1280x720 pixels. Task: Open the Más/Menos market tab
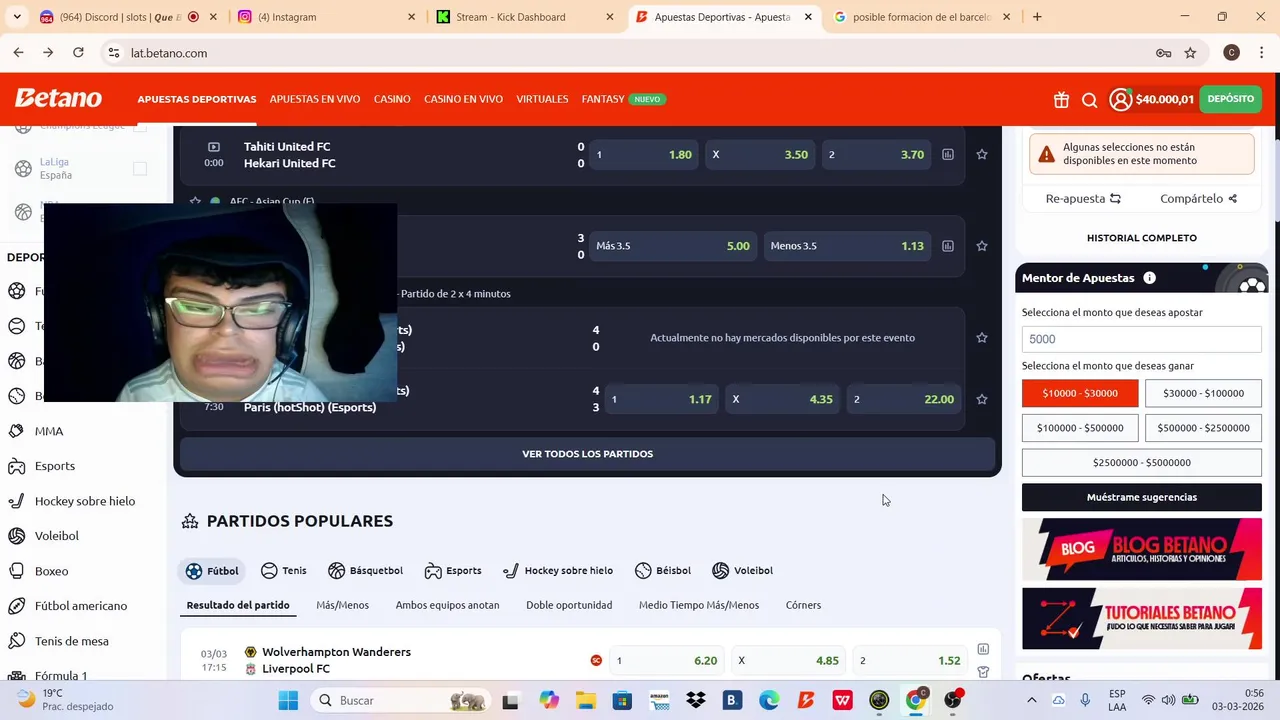point(342,605)
